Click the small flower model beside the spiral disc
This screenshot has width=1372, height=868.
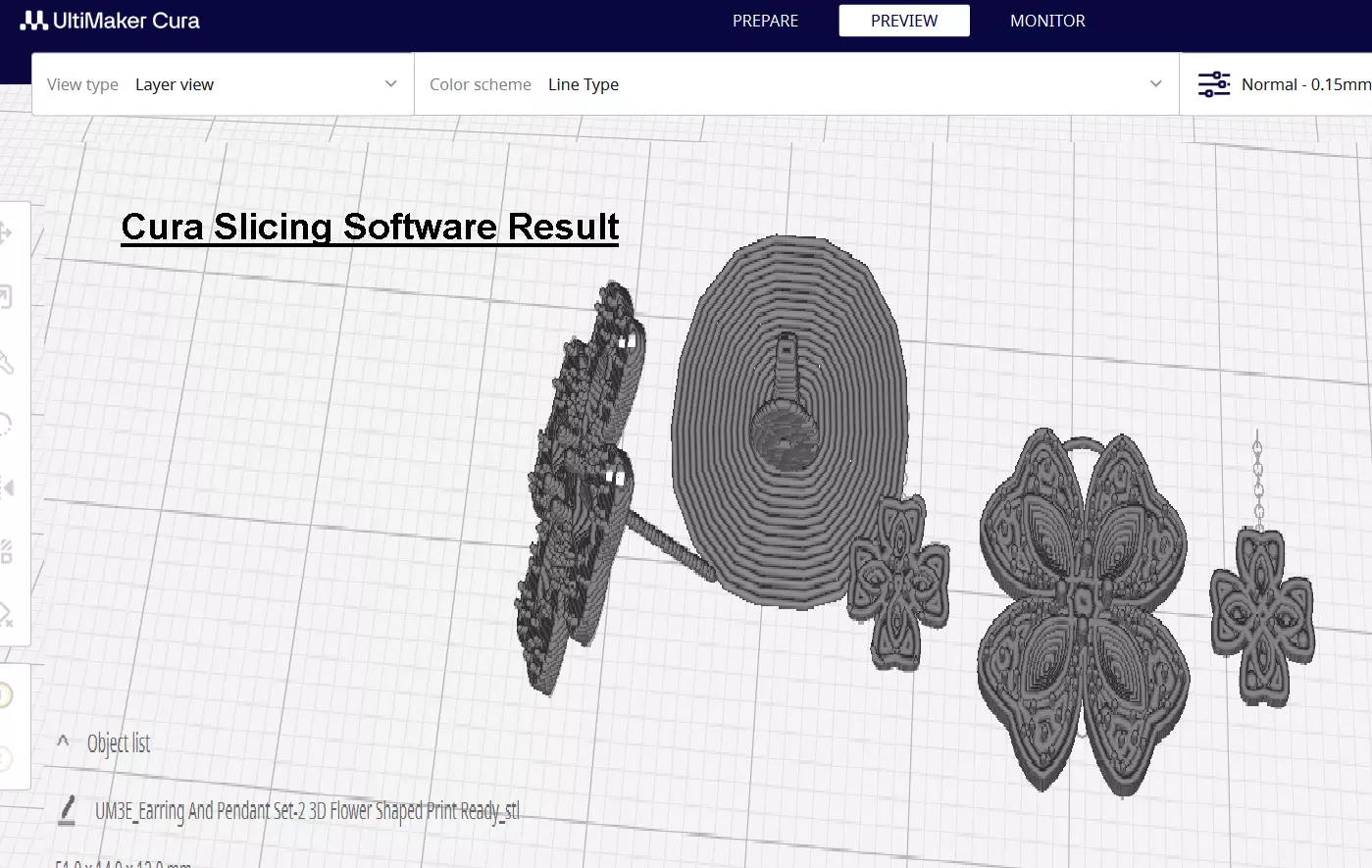[898, 582]
